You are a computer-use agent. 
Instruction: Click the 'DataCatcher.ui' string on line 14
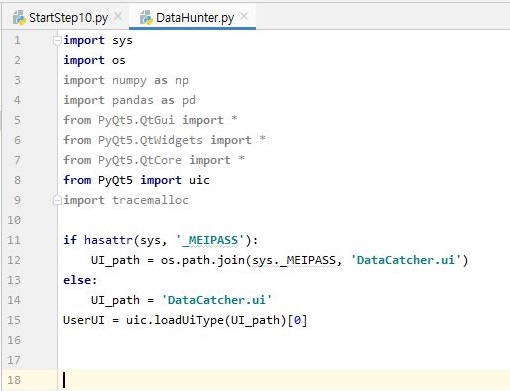217,300
